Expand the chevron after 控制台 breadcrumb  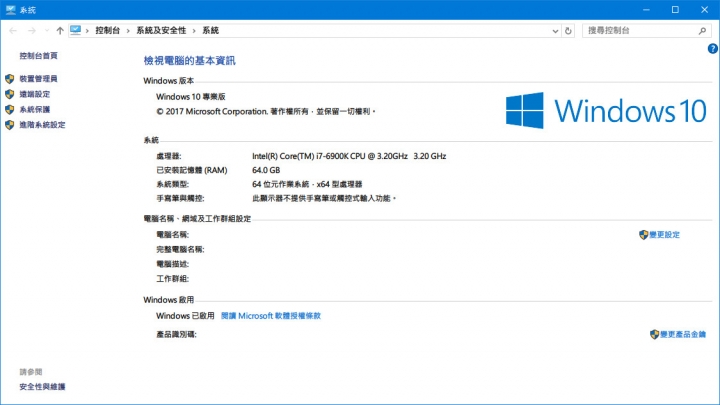point(128,31)
